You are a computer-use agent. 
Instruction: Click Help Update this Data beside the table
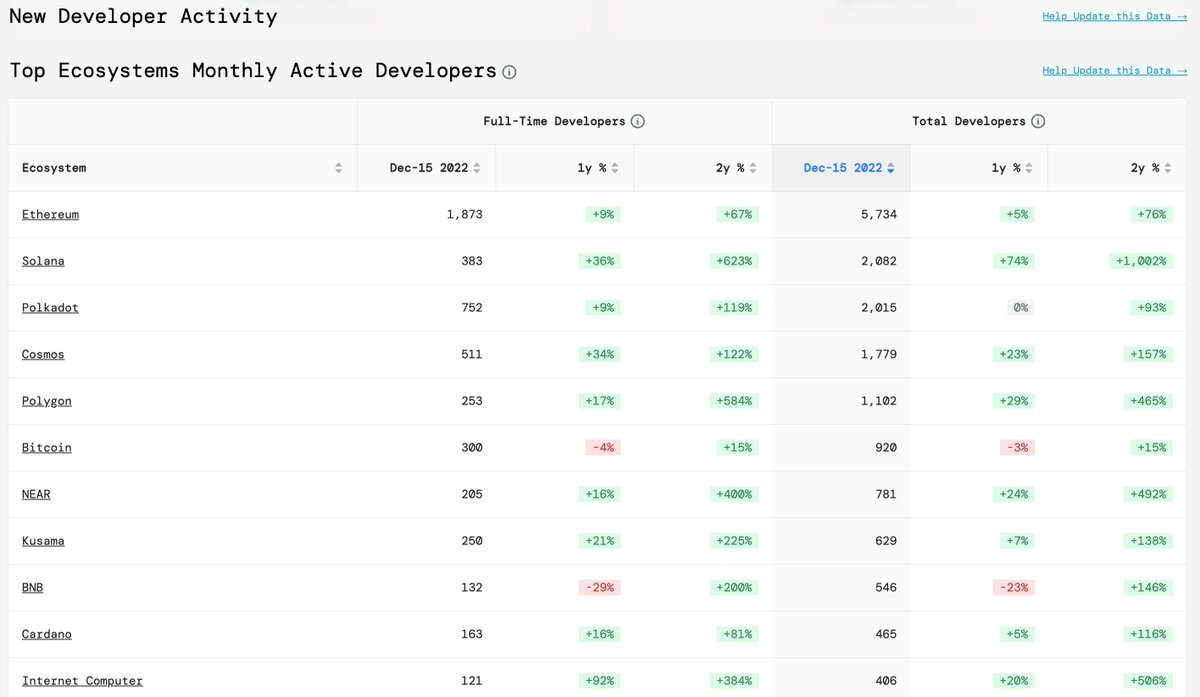1114,70
